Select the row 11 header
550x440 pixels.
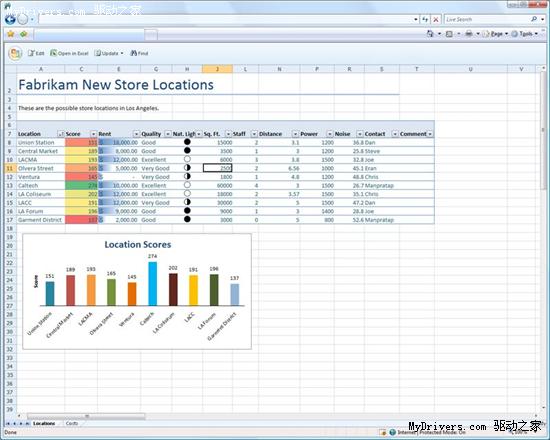10,168
